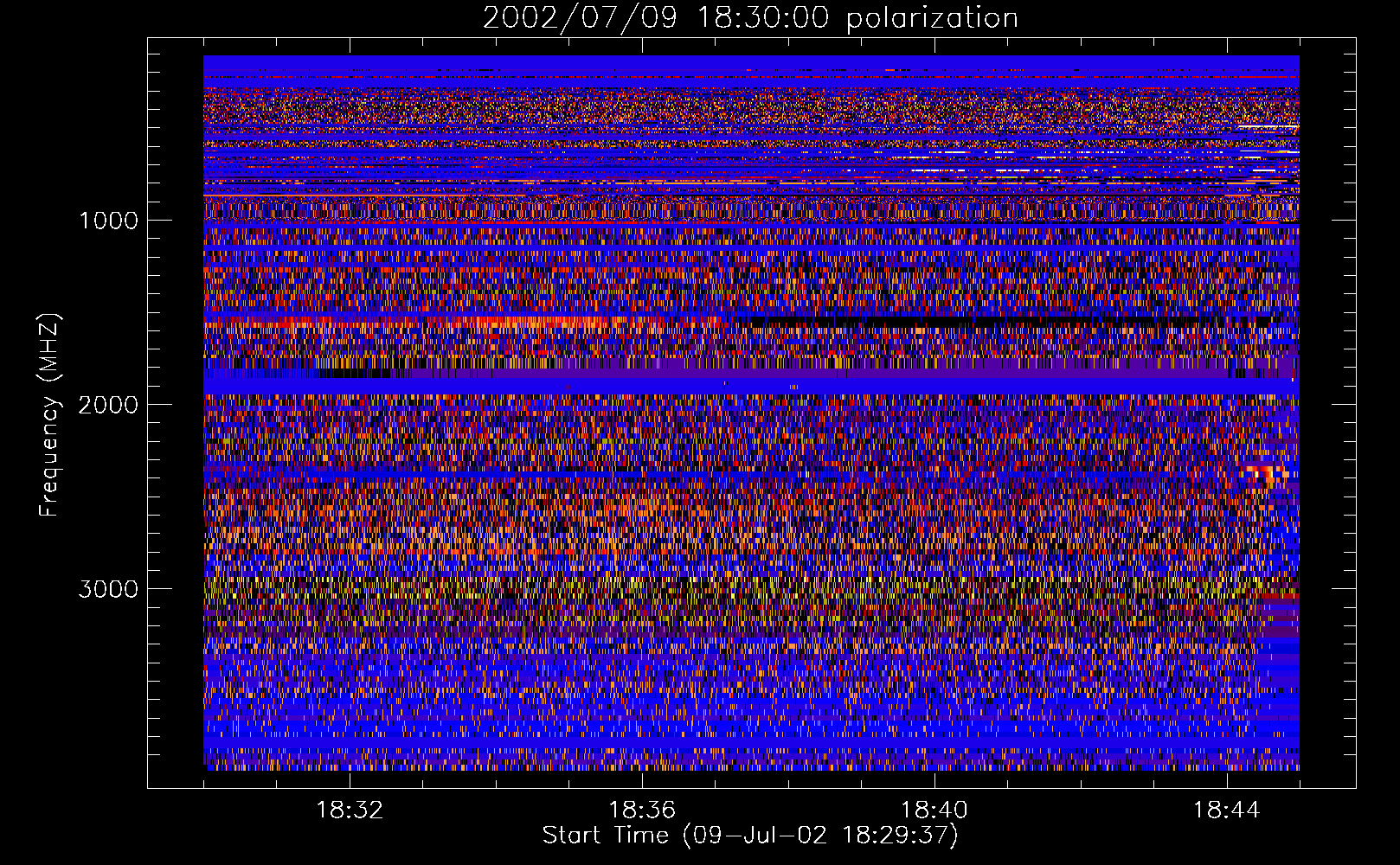Click the 18:36 time tick label
Image resolution: width=1400 pixels, height=865 pixels.
coord(642,811)
